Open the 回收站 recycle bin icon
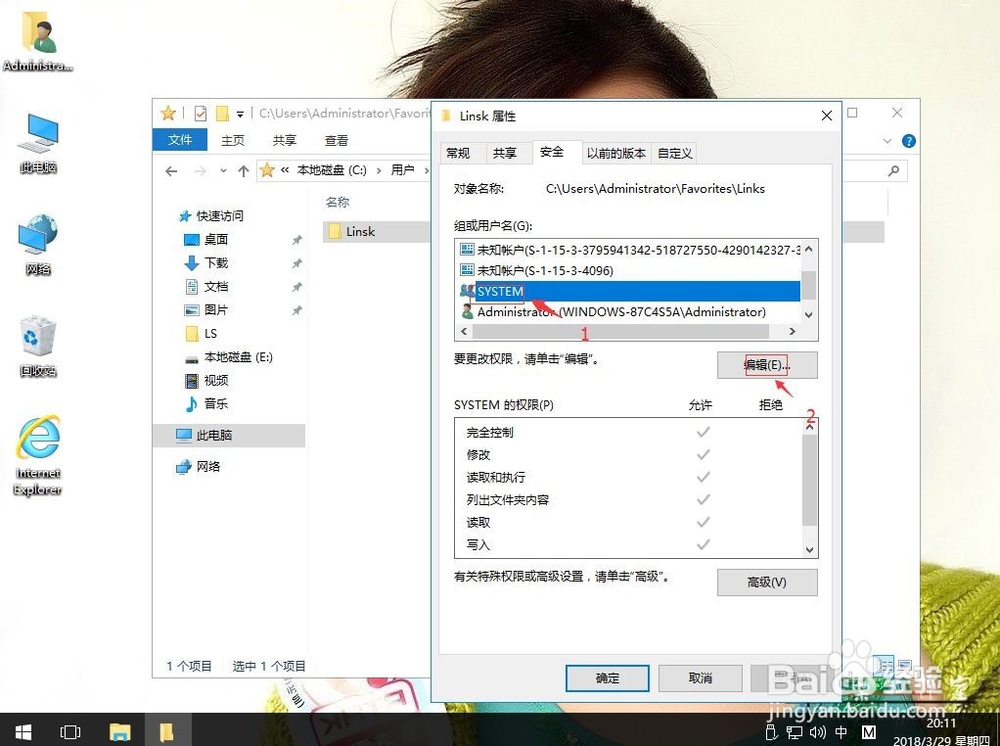The height and width of the screenshot is (746, 1000). point(38,346)
